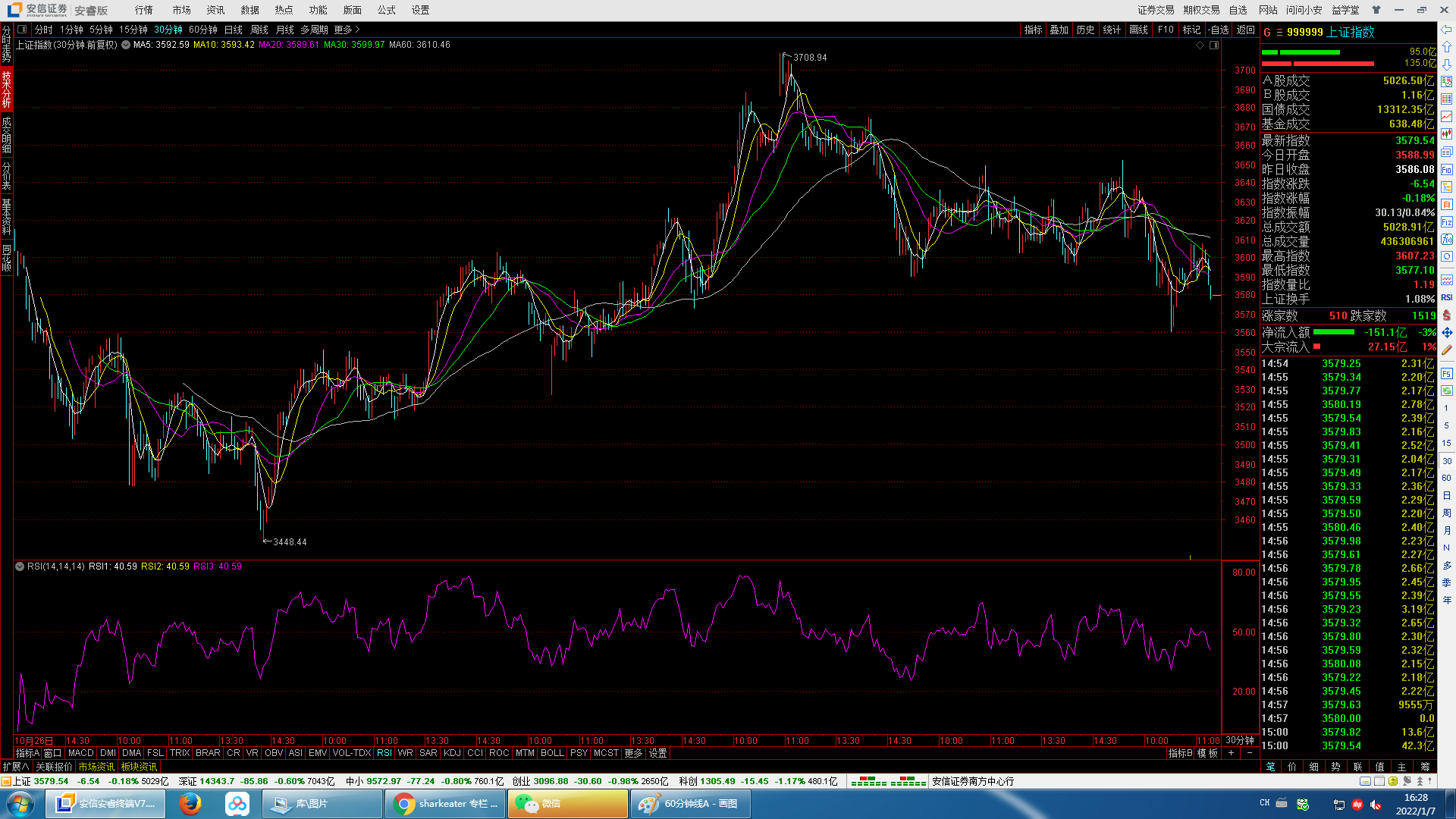Click the 上证 3579.54 index in status bar
Image resolution: width=1456 pixels, height=819 pixels.
click(41, 781)
